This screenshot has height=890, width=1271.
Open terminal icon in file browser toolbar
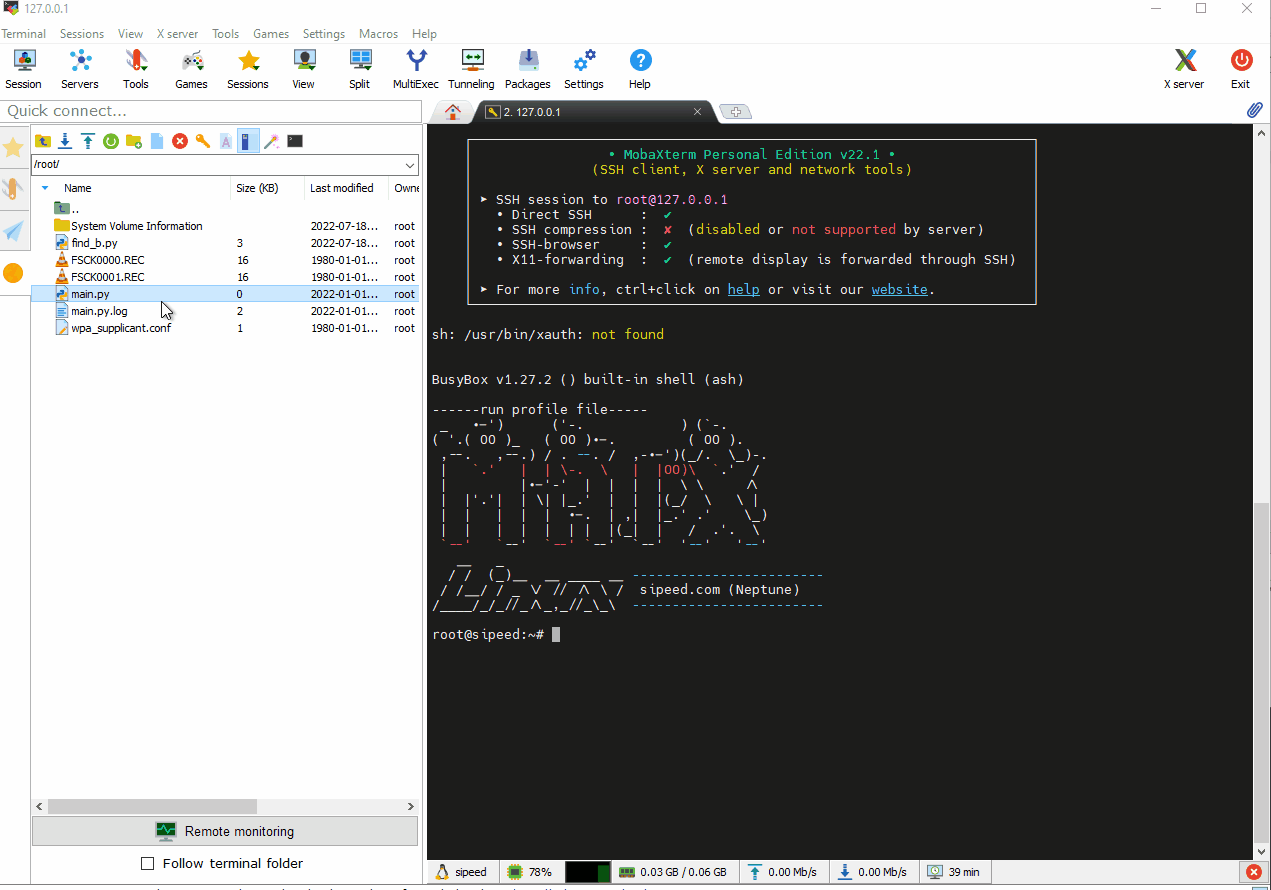click(x=295, y=141)
